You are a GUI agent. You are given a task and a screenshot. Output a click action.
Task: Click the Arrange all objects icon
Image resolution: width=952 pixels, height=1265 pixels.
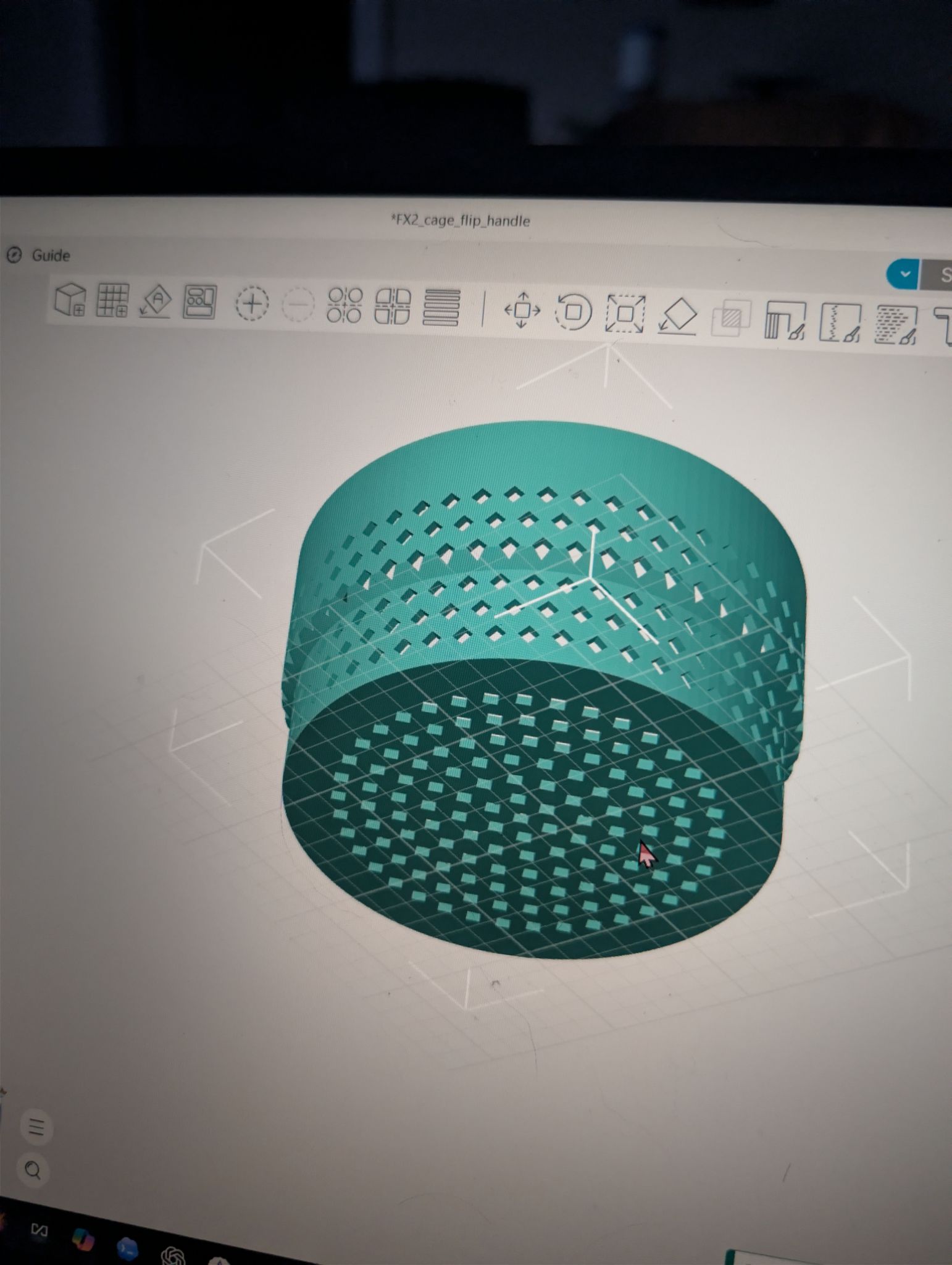pyautogui.click(x=200, y=302)
